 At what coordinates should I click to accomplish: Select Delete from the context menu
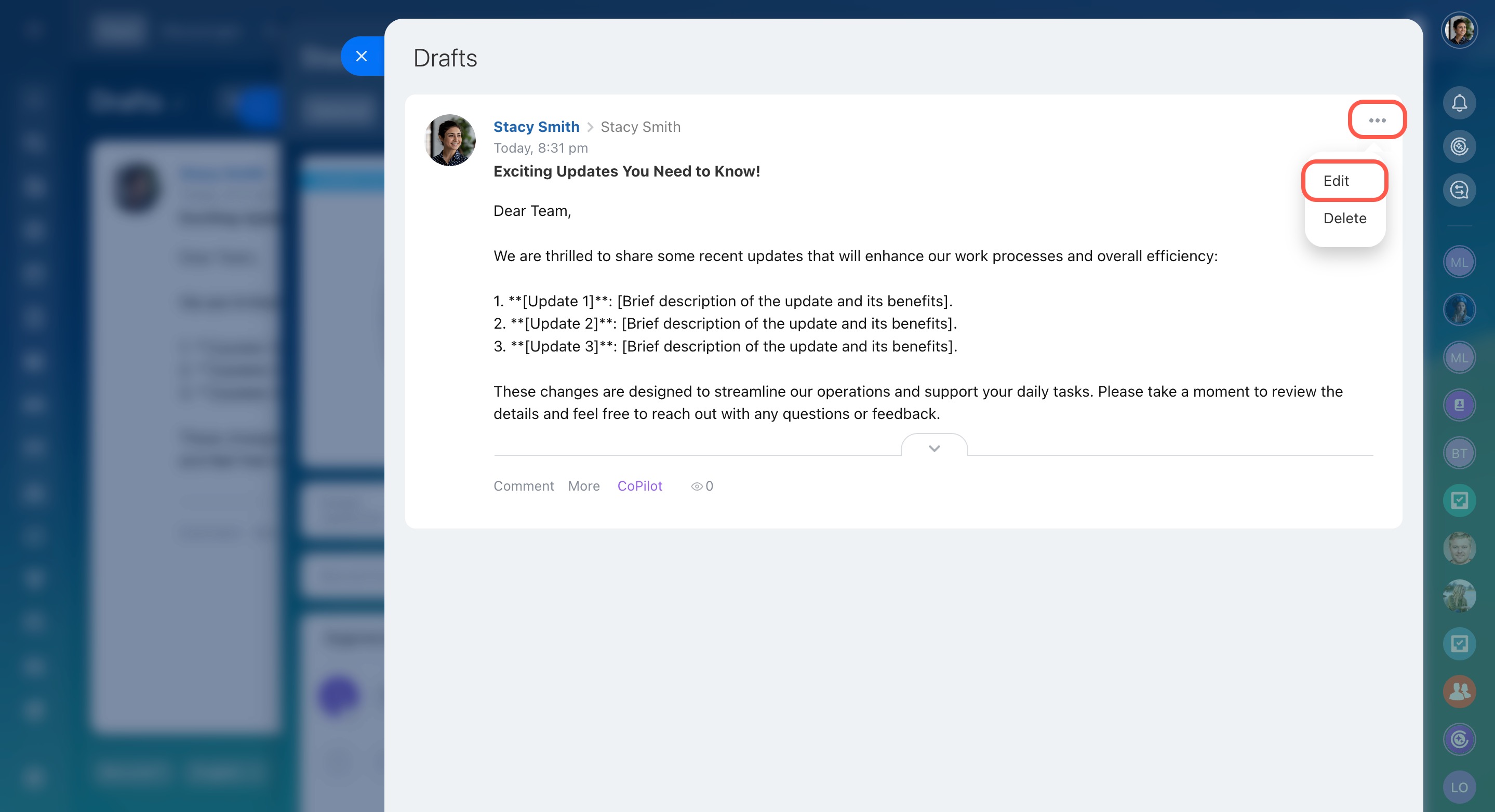pos(1344,218)
